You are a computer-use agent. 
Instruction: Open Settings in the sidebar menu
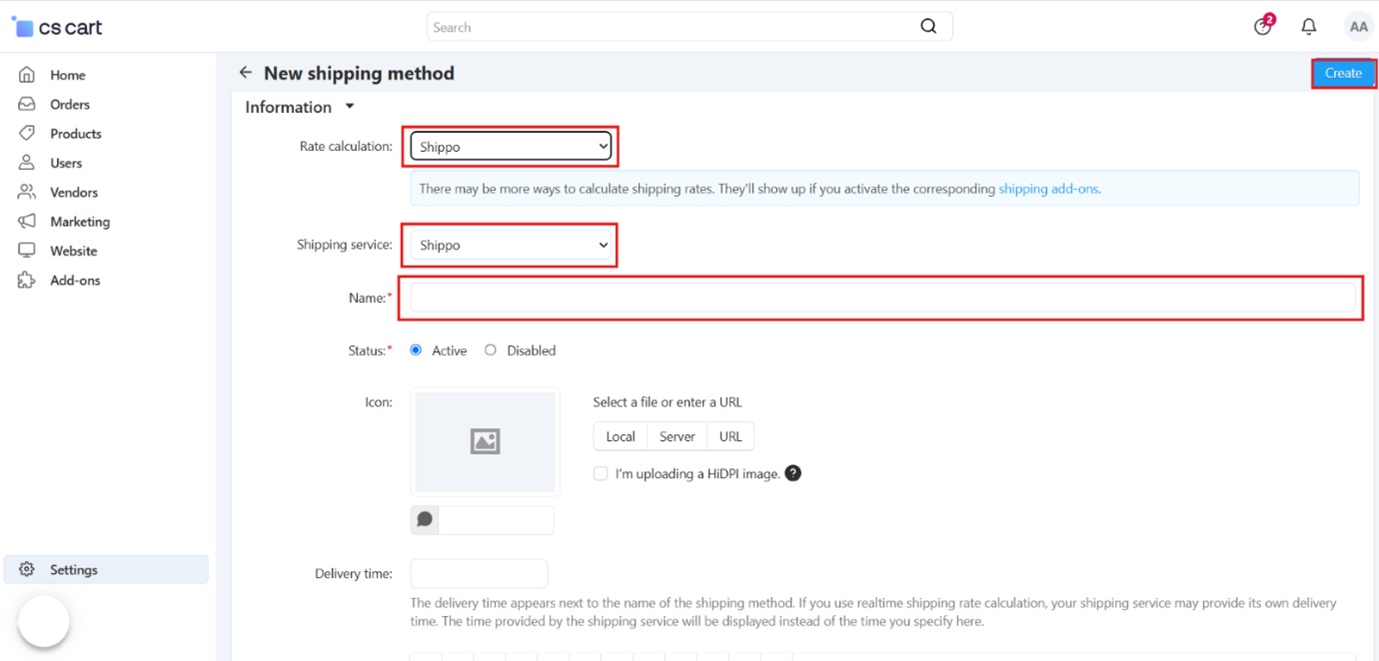[107, 570]
